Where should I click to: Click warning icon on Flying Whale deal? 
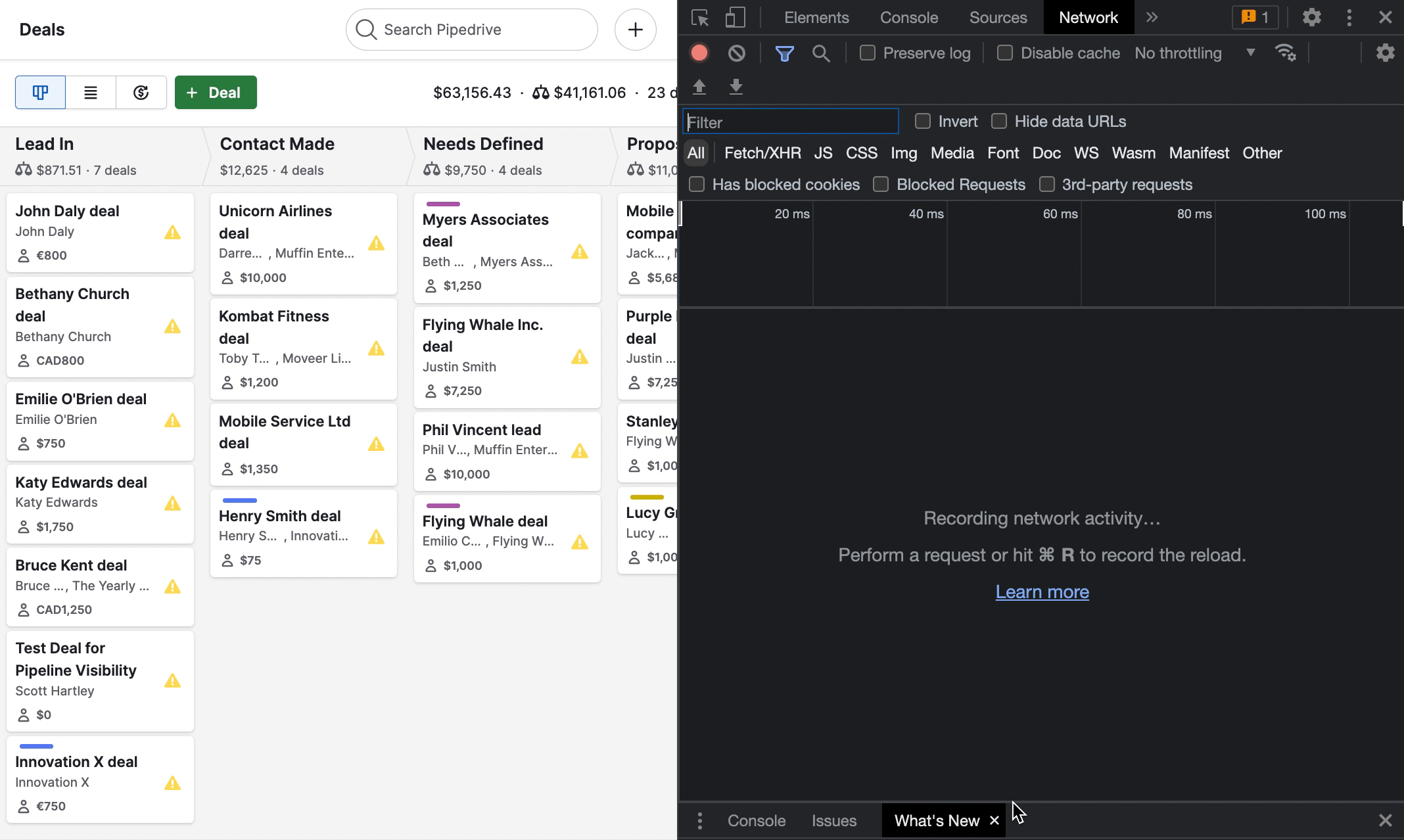(579, 542)
